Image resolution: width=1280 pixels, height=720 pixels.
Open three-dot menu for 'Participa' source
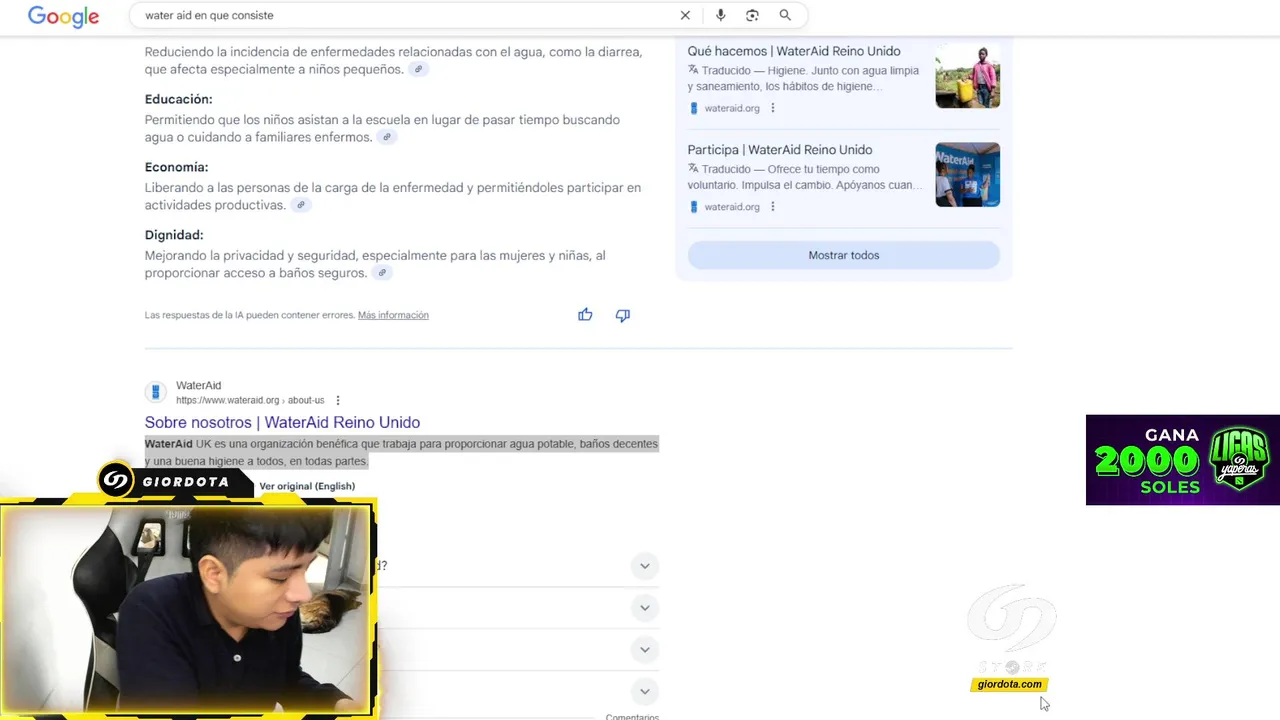[x=772, y=207]
